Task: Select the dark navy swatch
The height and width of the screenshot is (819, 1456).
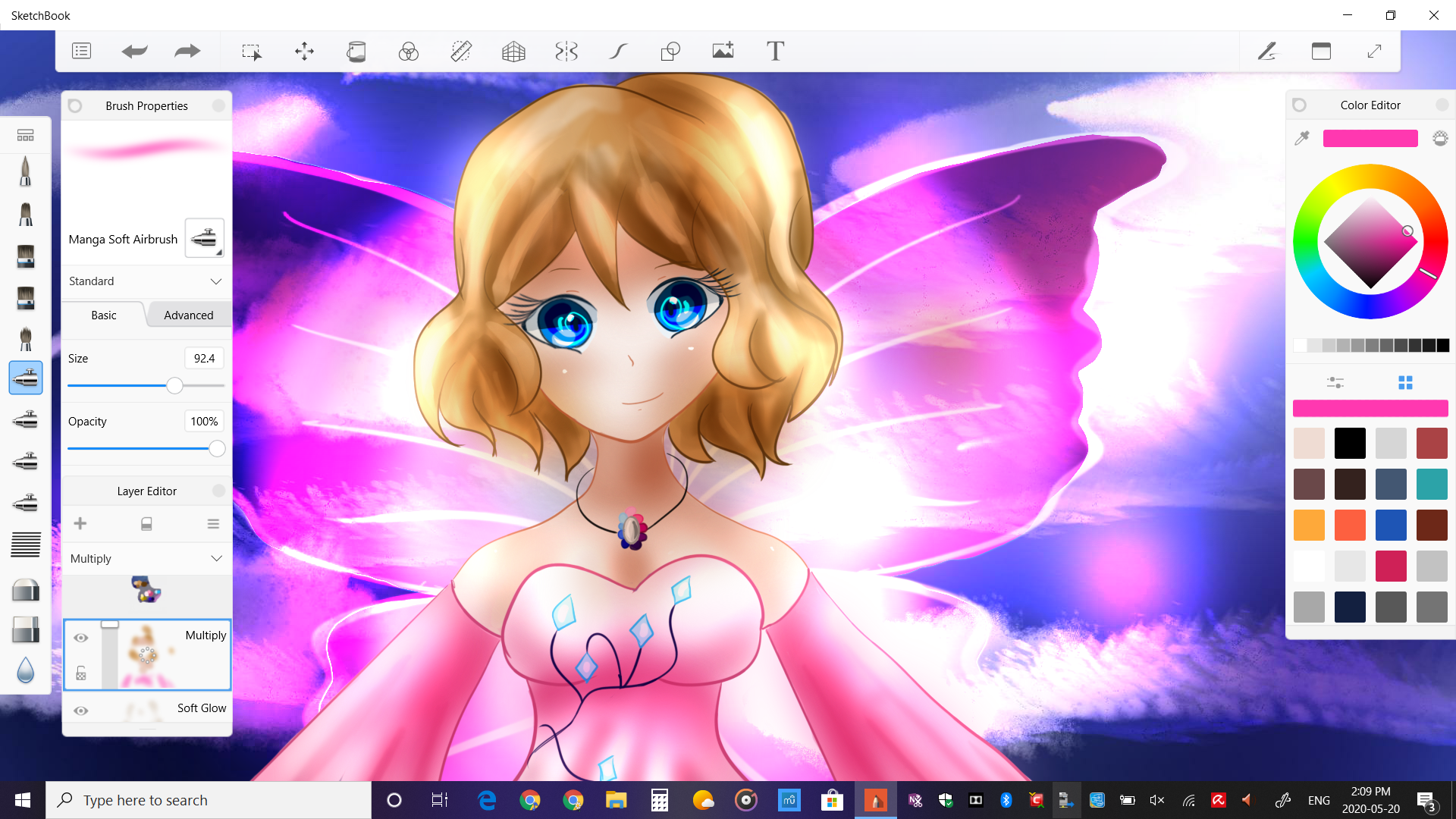Action: (1350, 607)
